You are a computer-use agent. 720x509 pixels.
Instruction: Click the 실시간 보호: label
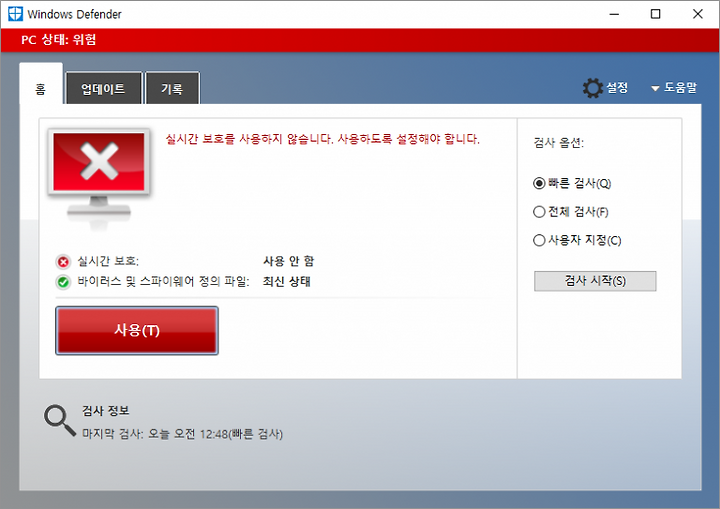108,261
